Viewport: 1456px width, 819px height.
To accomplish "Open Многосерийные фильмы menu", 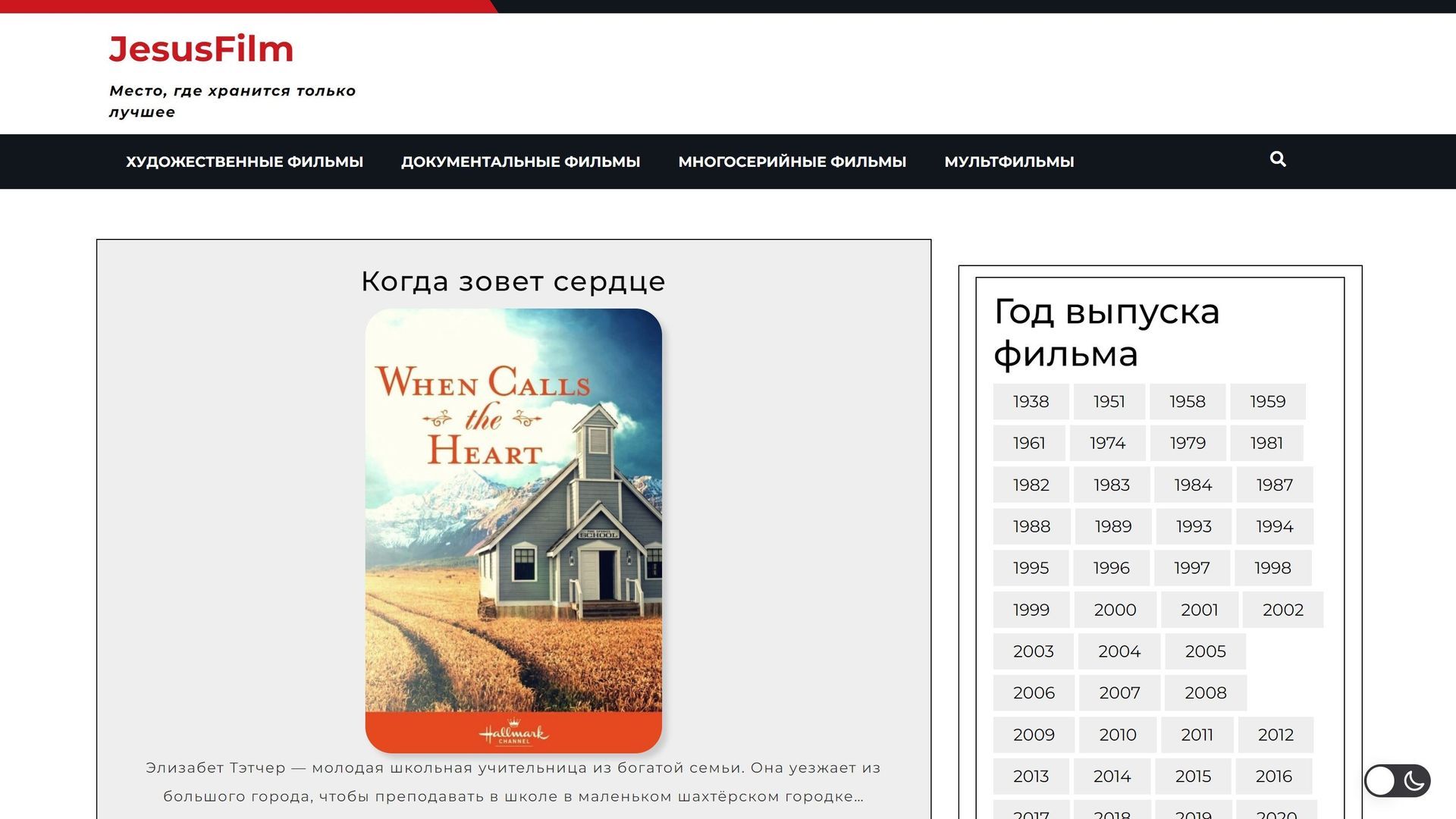I will (x=792, y=162).
